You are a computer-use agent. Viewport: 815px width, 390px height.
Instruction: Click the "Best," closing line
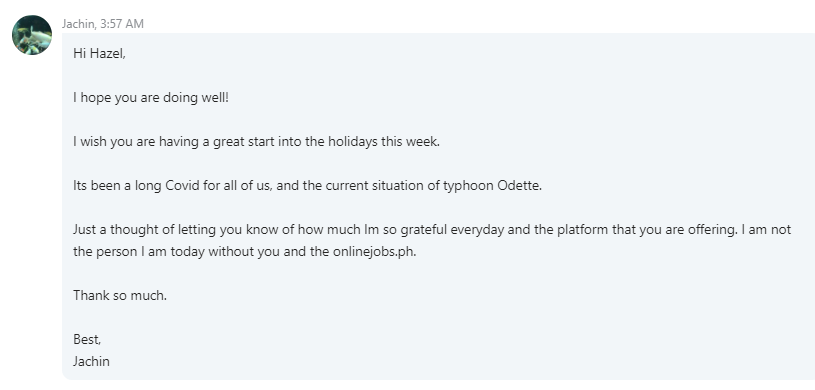(87, 340)
